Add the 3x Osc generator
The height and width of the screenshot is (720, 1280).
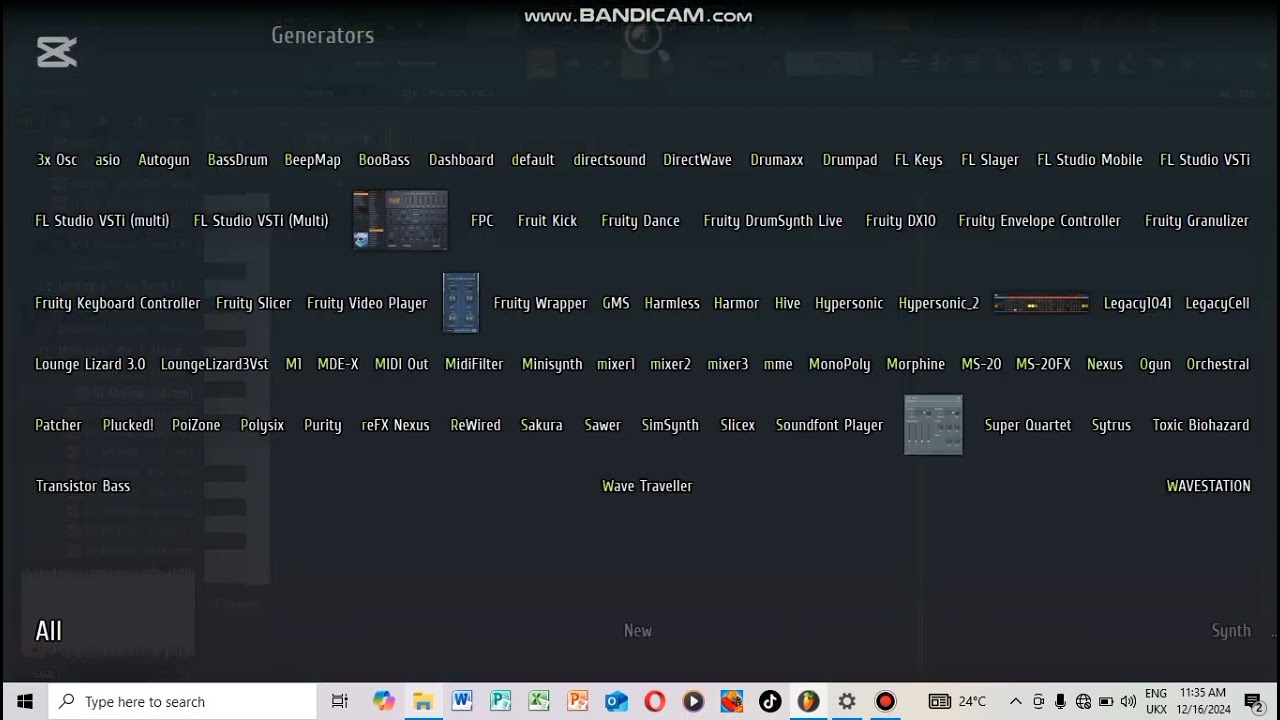coord(57,160)
